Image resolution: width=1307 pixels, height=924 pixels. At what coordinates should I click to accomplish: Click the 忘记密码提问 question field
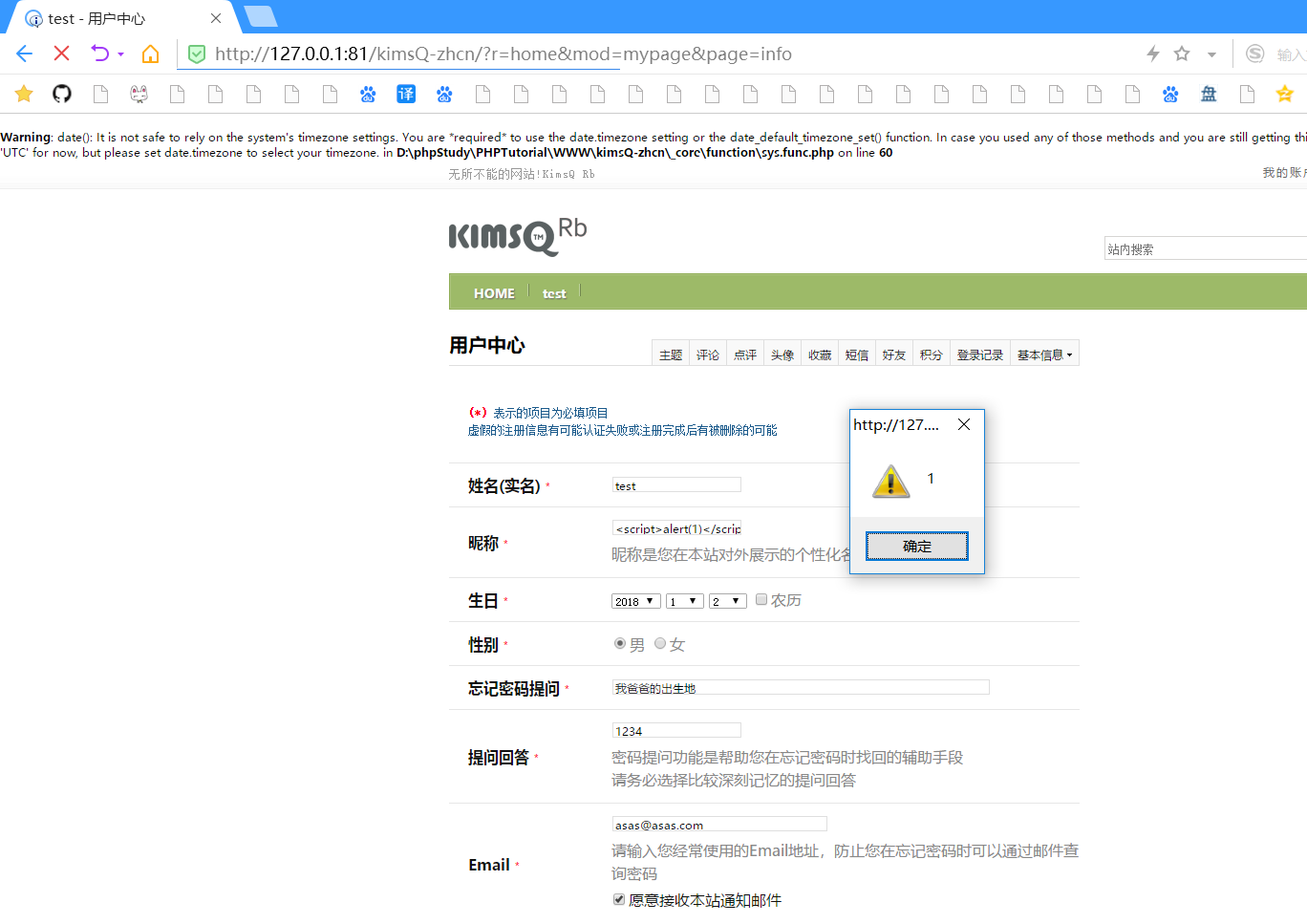(x=801, y=688)
